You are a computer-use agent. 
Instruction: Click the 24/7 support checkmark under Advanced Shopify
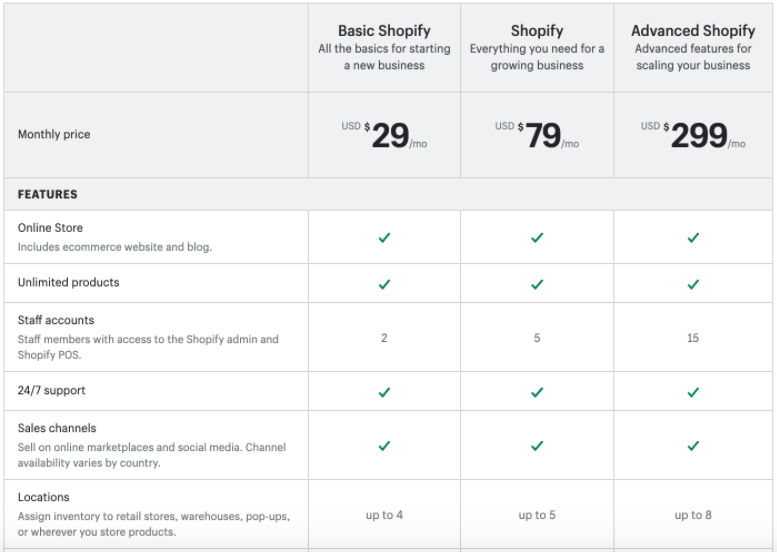pyautogui.click(x=693, y=392)
